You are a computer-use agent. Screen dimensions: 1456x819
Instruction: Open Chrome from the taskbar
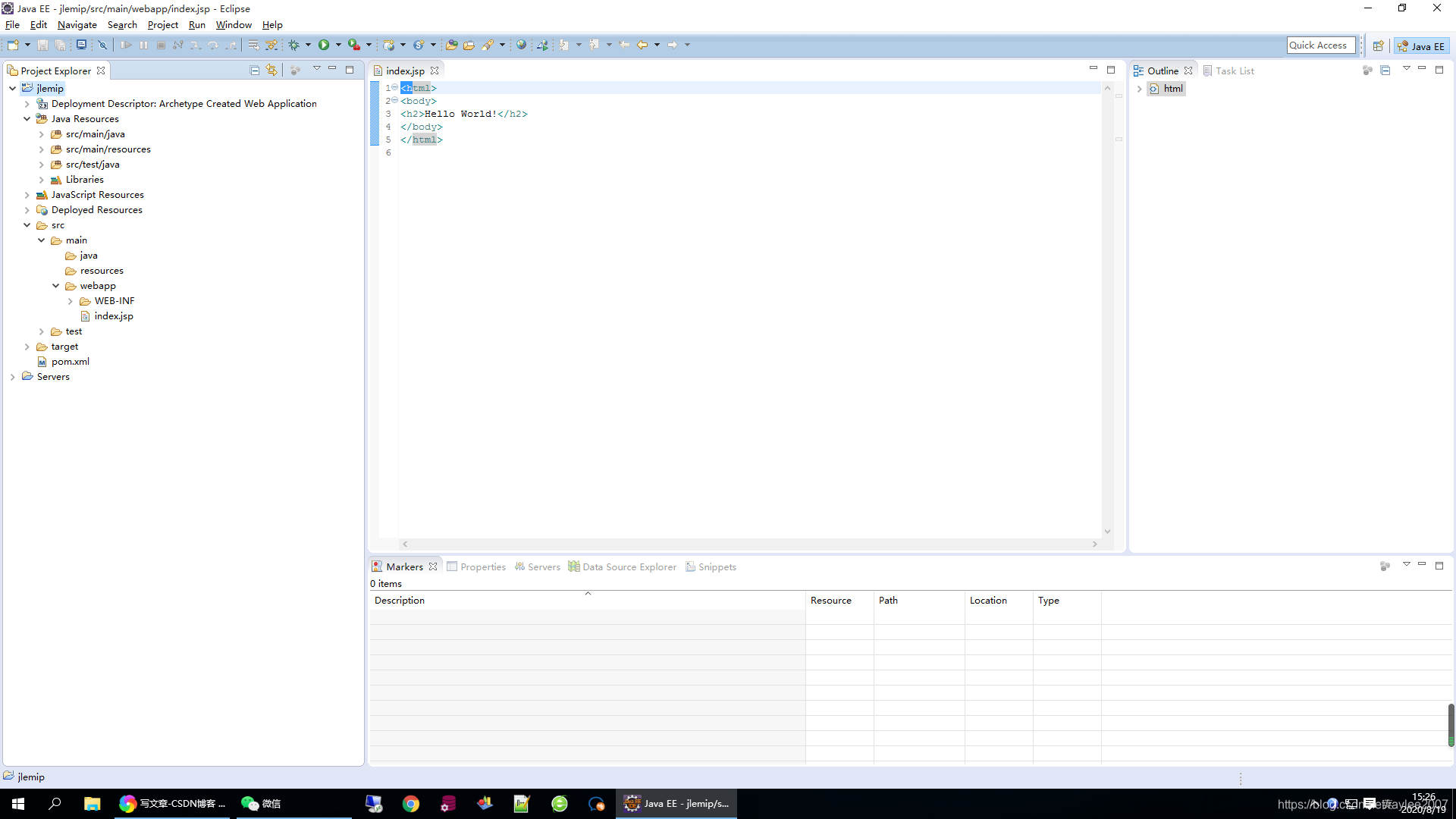point(410,804)
